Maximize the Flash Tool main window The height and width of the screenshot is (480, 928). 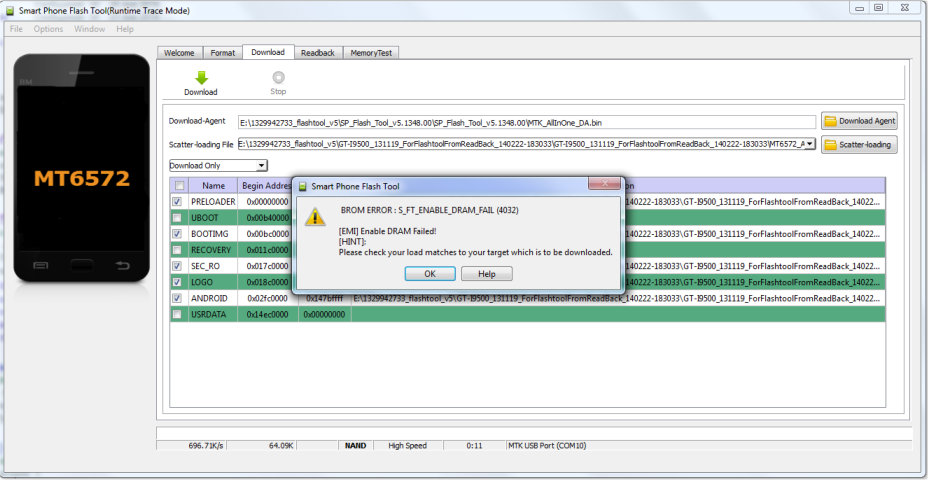tap(878, 7)
